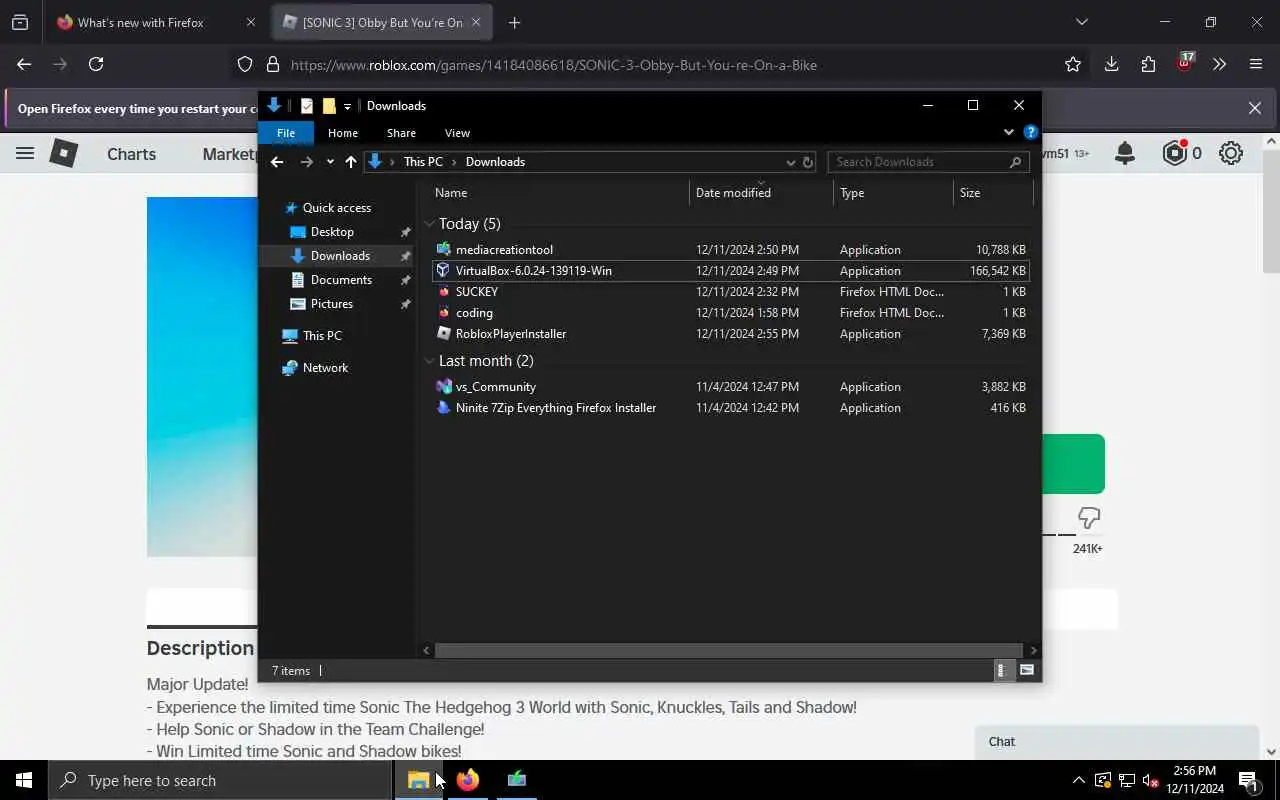Image resolution: width=1280 pixels, height=800 pixels.
Task: Open the File ribbon menu
Action: tap(286, 133)
